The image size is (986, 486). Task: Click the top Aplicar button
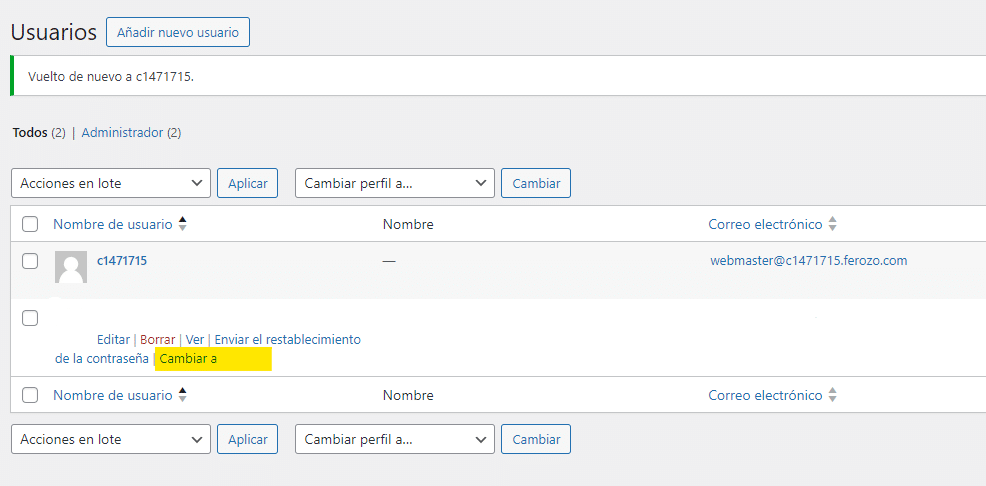click(x=247, y=183)
